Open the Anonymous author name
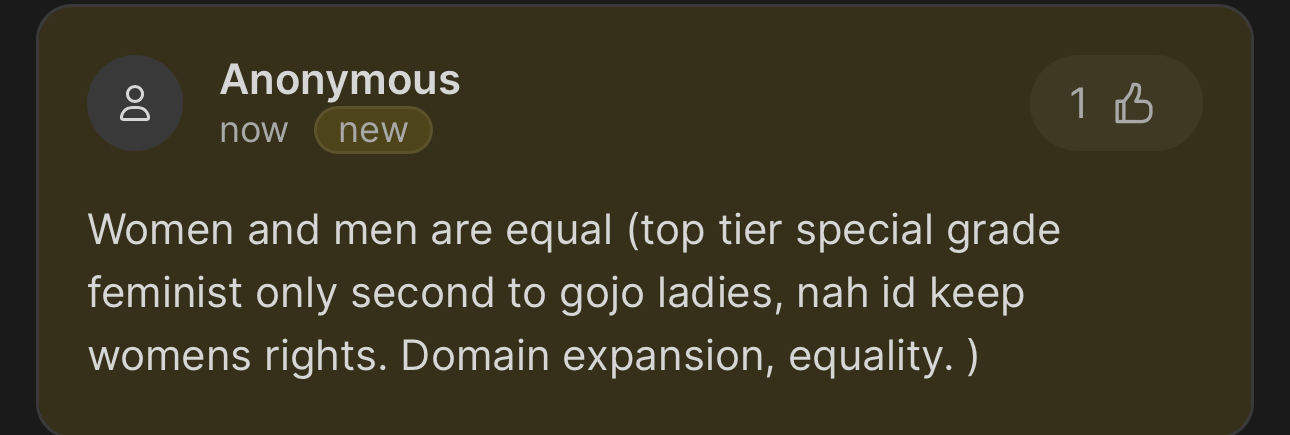1290x435 pixels. tap(340, 80)
